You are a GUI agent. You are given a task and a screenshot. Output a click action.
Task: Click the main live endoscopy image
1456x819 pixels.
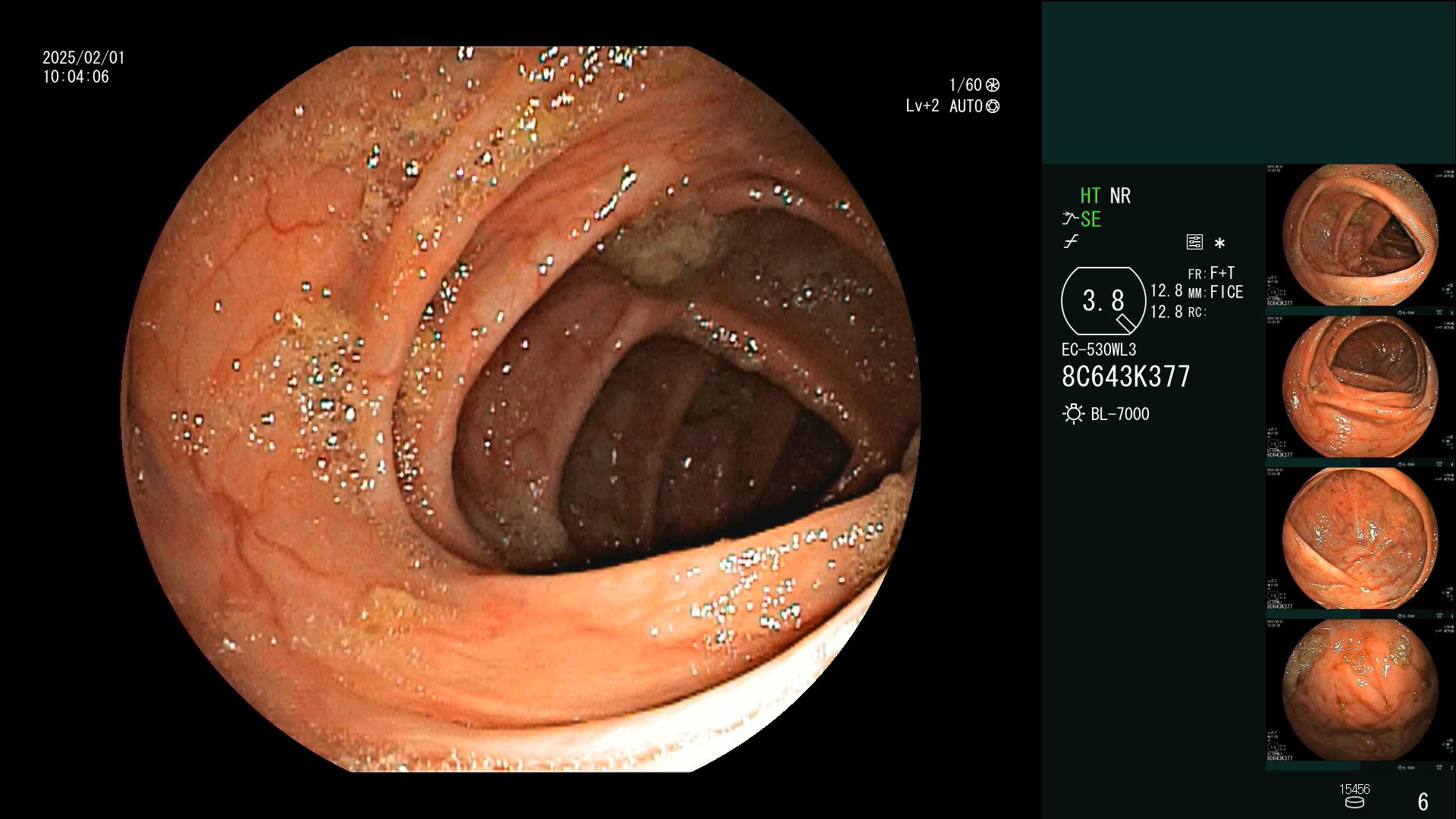coord(521,409)
